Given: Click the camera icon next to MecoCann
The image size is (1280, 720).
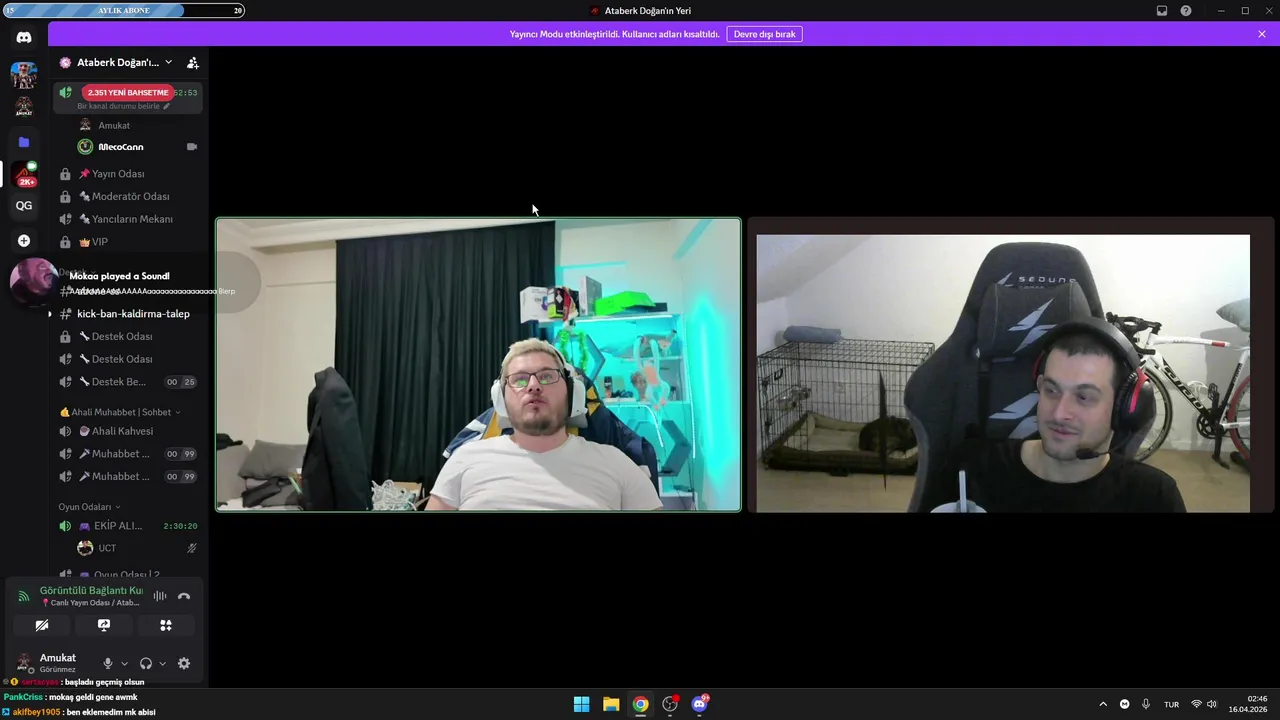Looking at the screenshot, I should (192, 147).
